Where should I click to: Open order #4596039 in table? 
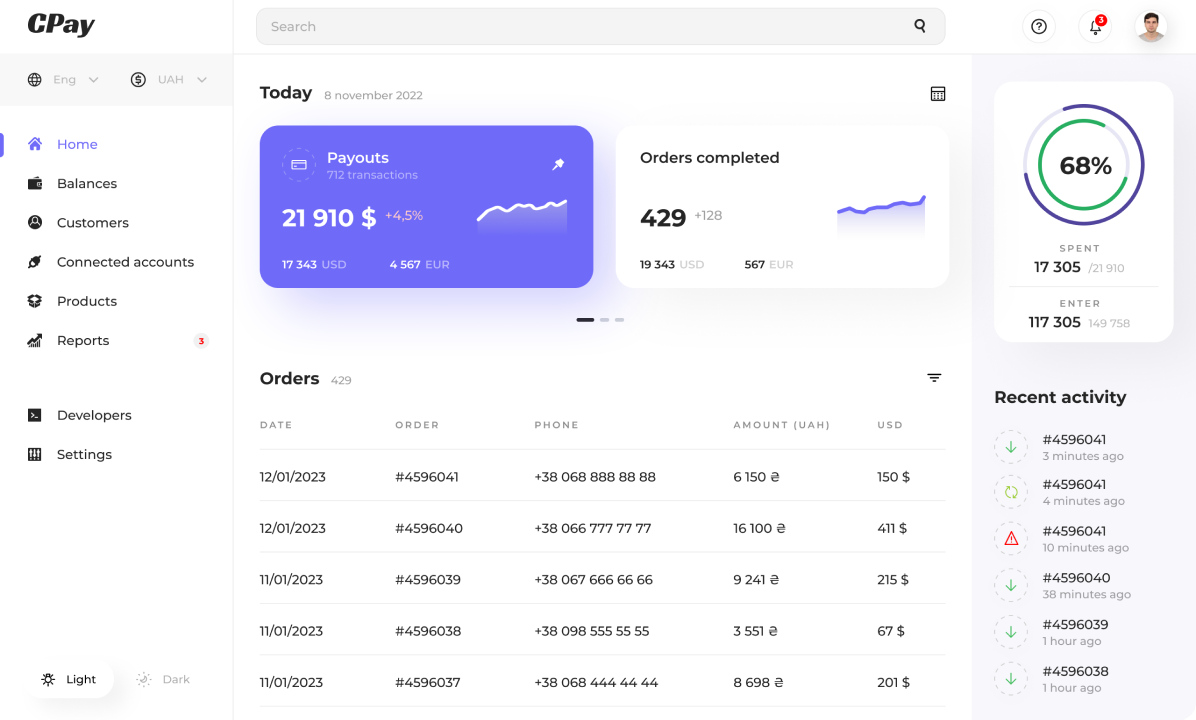428,580
